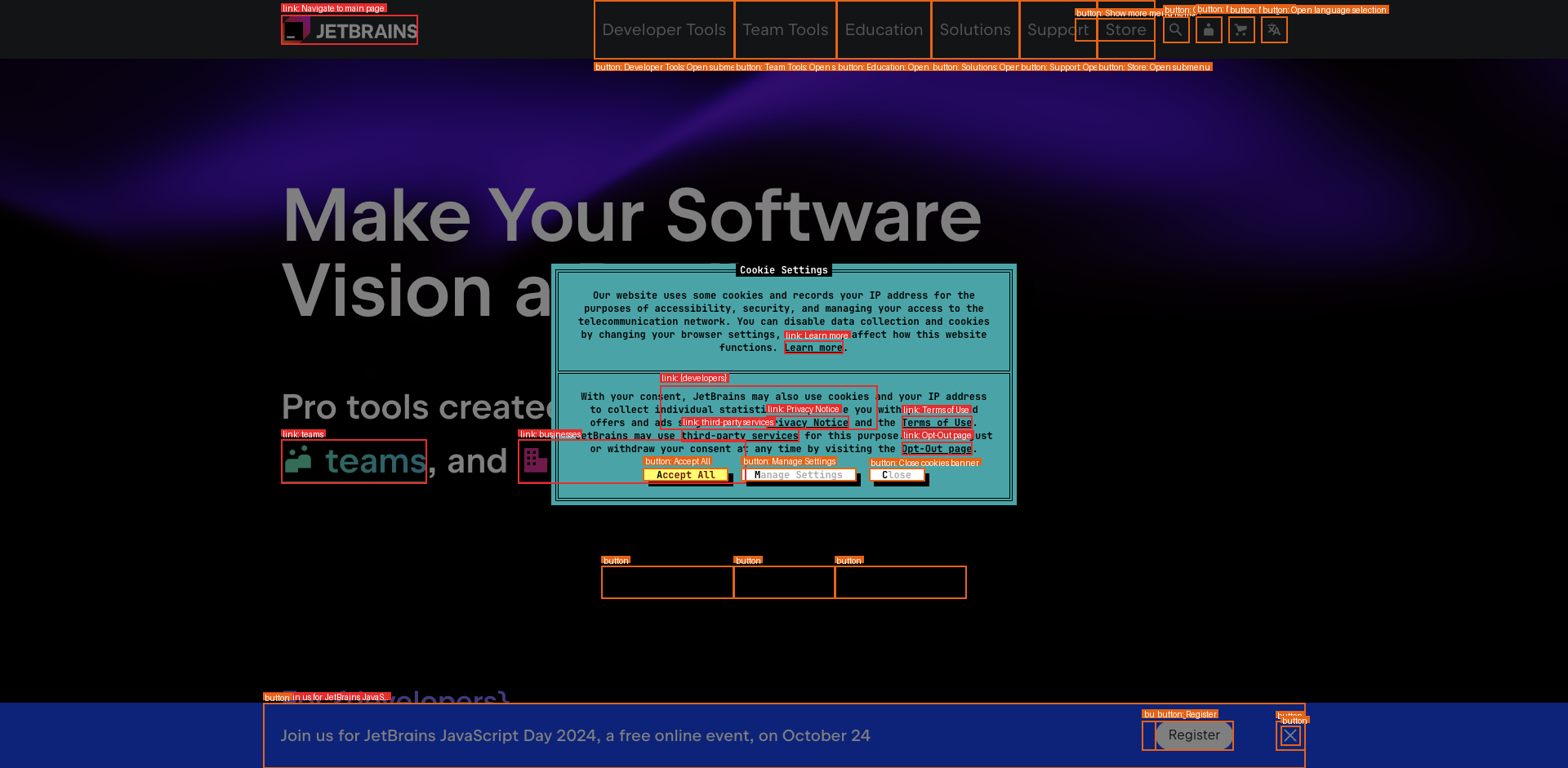Open the Education submenu
Screen dimensions: 1568x768
point(883,30)
